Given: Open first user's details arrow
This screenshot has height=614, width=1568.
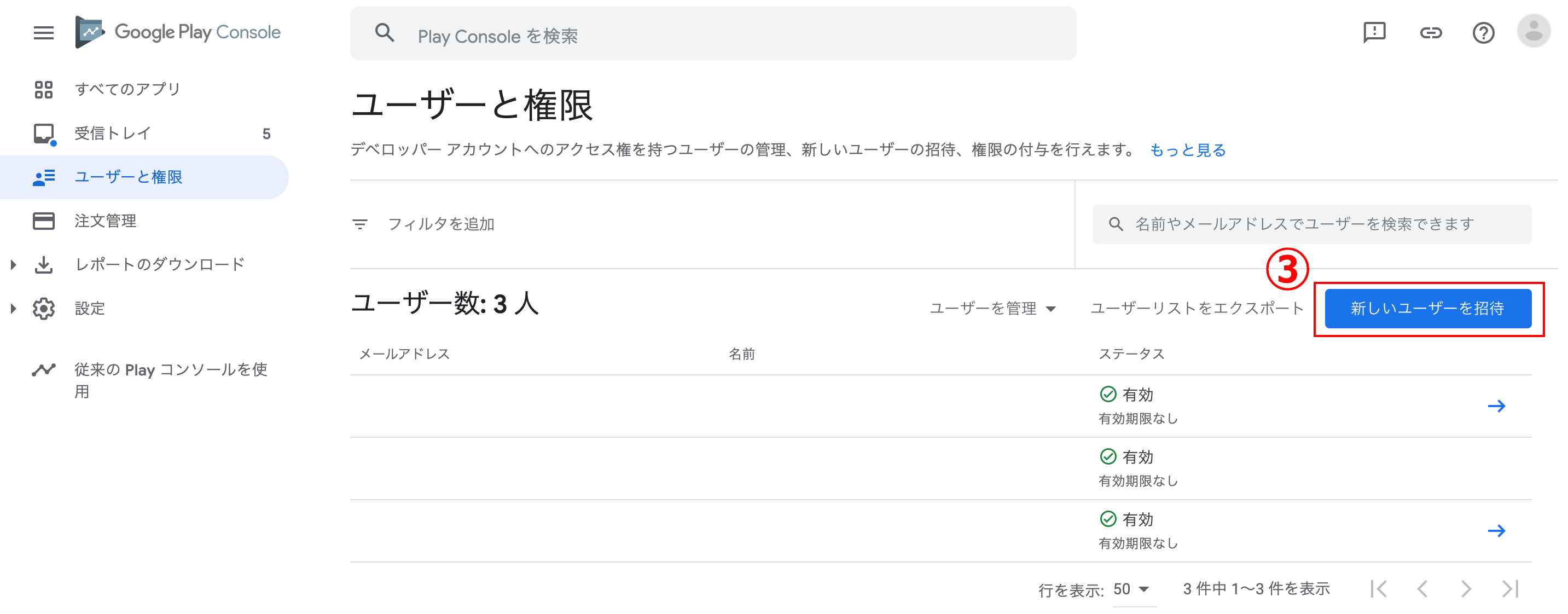Looking at the screenshot, I should coord(1496,406).
